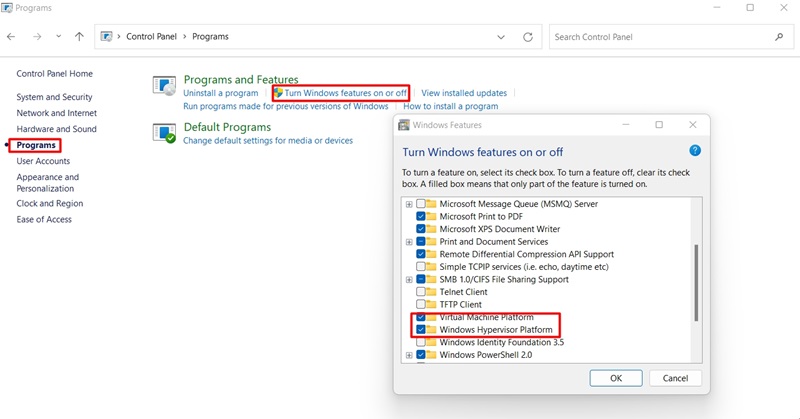
Task: Expand the Microsoft Message Queue (MSMQ) Server node
Action: (x=409, y=204)
